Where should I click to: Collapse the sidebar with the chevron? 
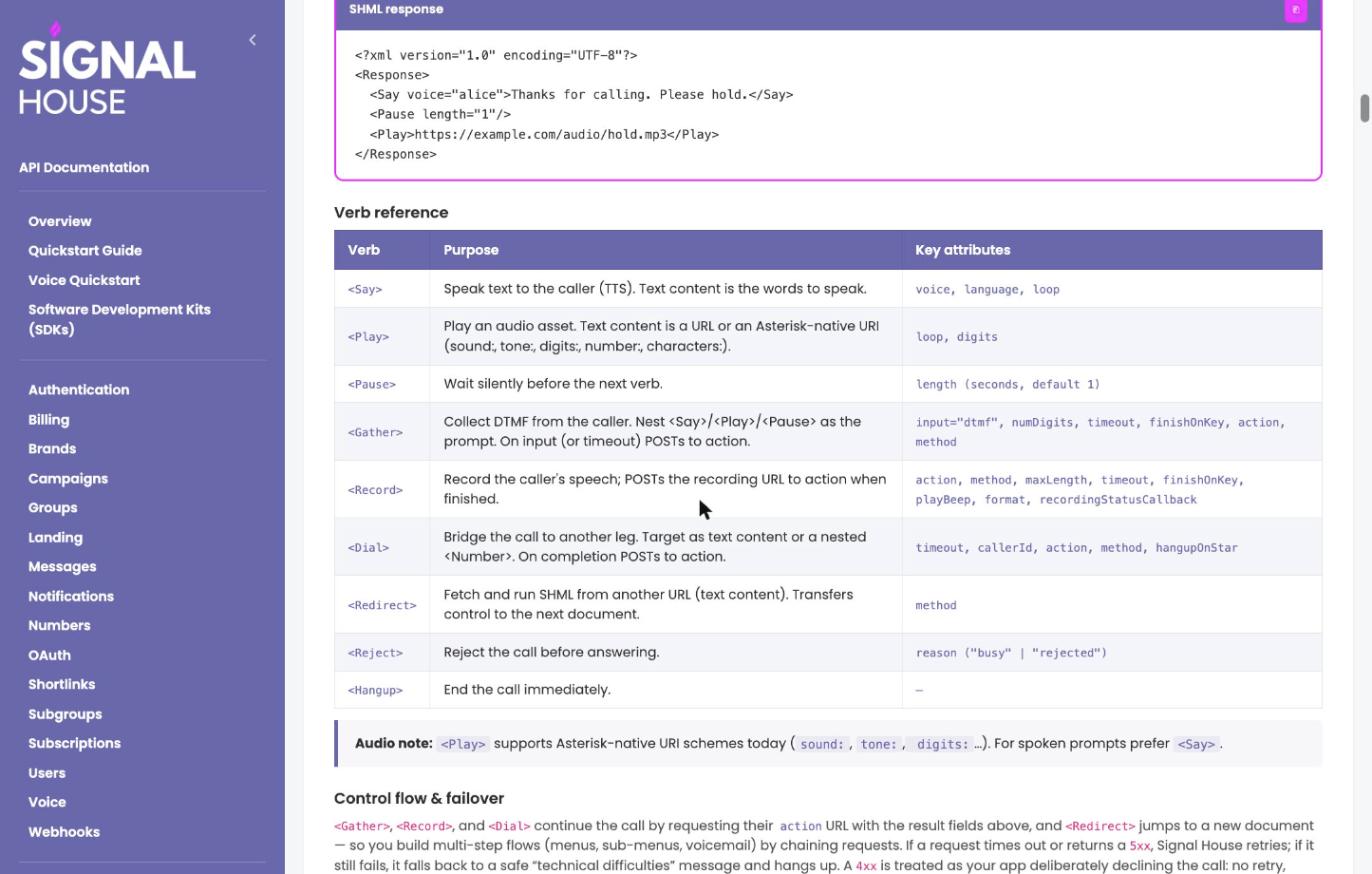(252, 40)
